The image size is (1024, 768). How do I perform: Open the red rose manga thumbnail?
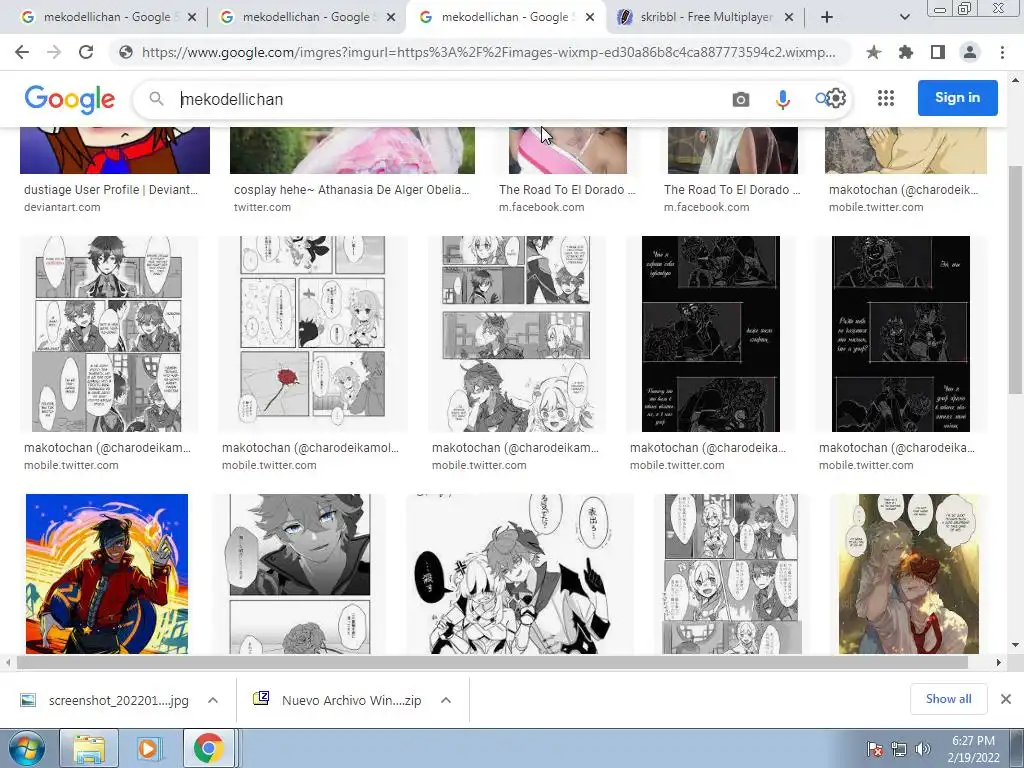(x=313, y=334)
